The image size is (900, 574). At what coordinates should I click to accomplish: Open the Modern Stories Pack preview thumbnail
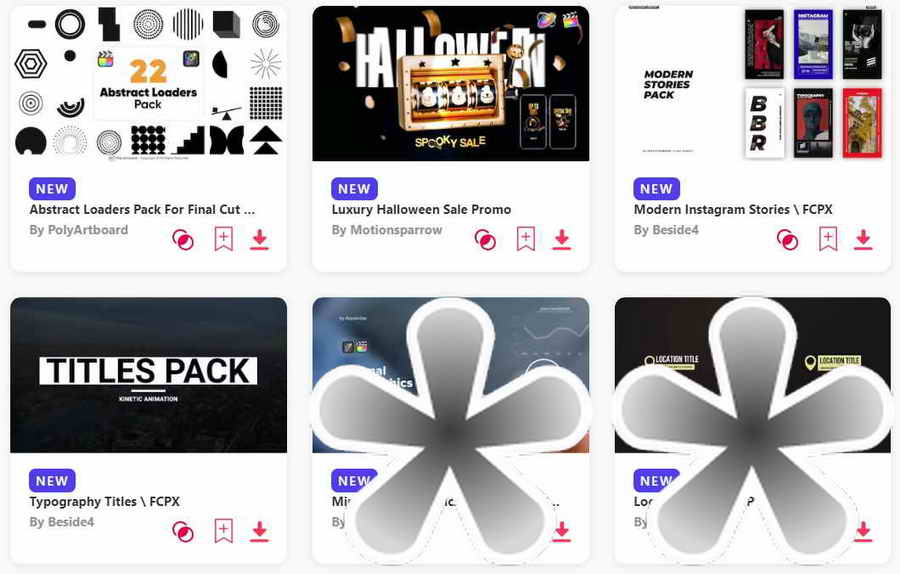point(753,84)
